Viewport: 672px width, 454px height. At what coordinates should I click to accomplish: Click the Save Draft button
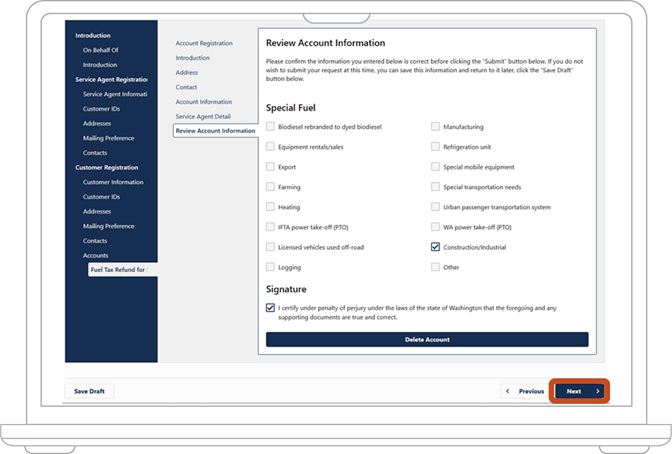click(89, 391)
